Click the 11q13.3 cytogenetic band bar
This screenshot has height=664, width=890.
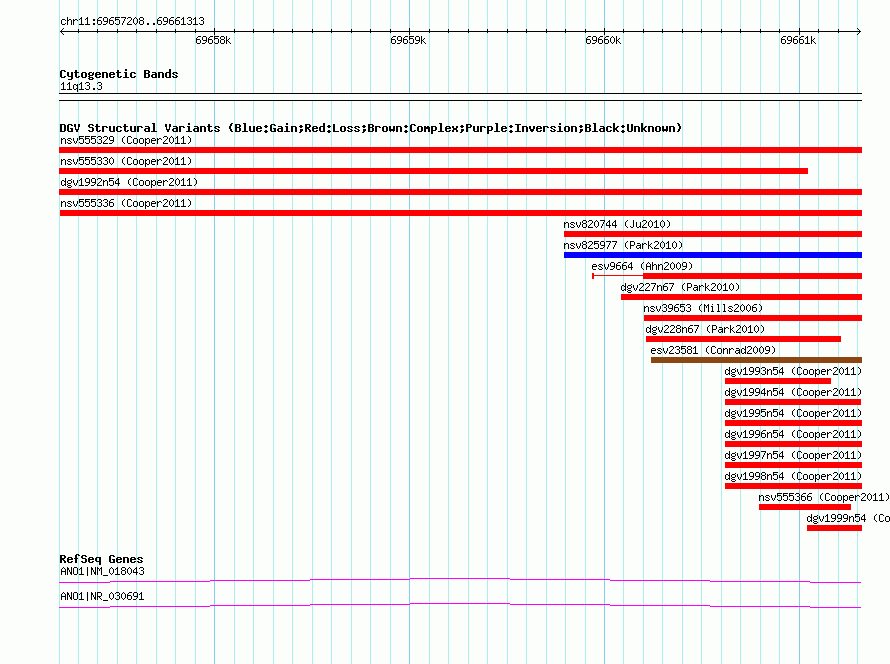(460, 97)
